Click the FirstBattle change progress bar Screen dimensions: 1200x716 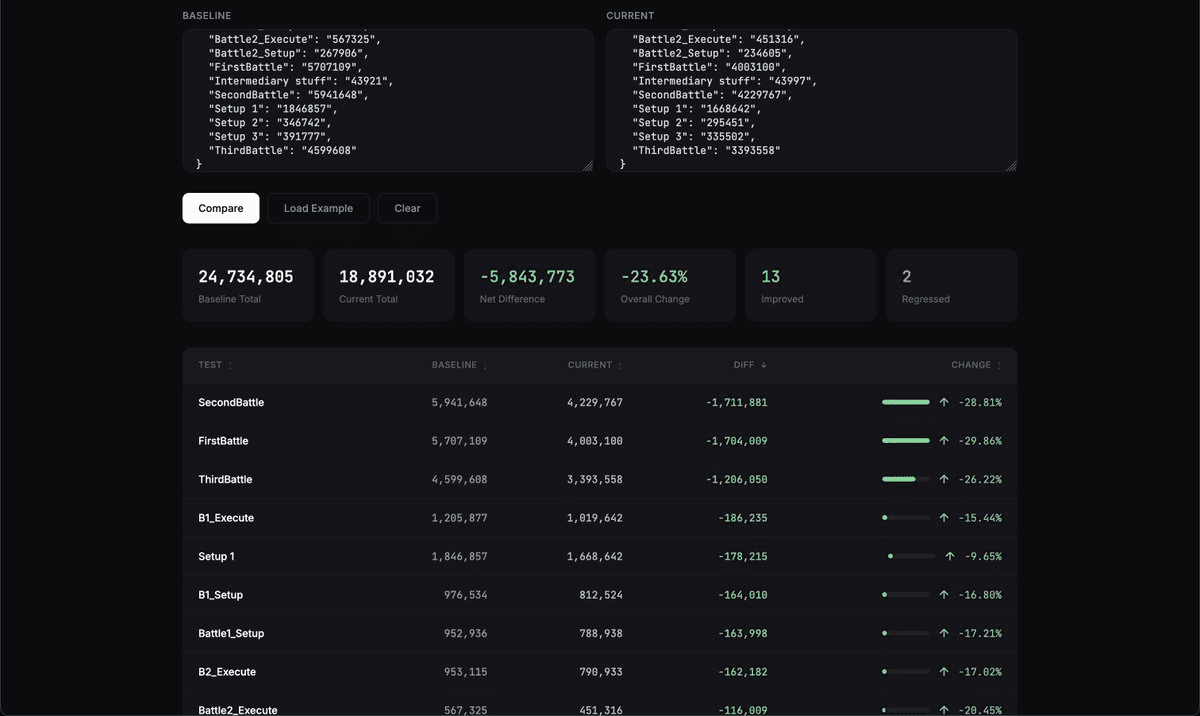pos(905,441)
